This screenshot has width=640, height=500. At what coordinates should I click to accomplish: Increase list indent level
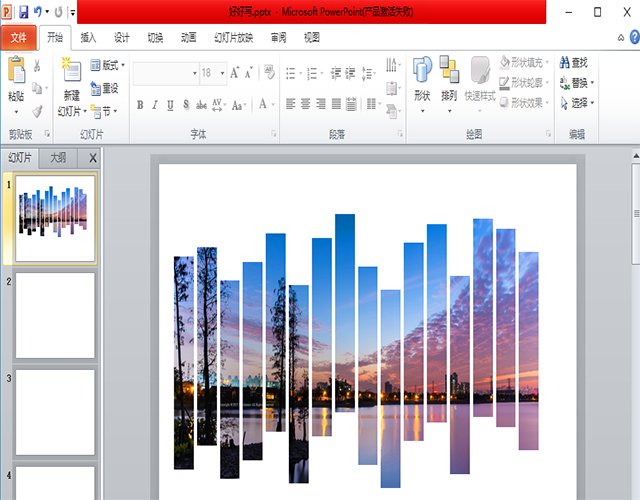(x=350, y=73)
